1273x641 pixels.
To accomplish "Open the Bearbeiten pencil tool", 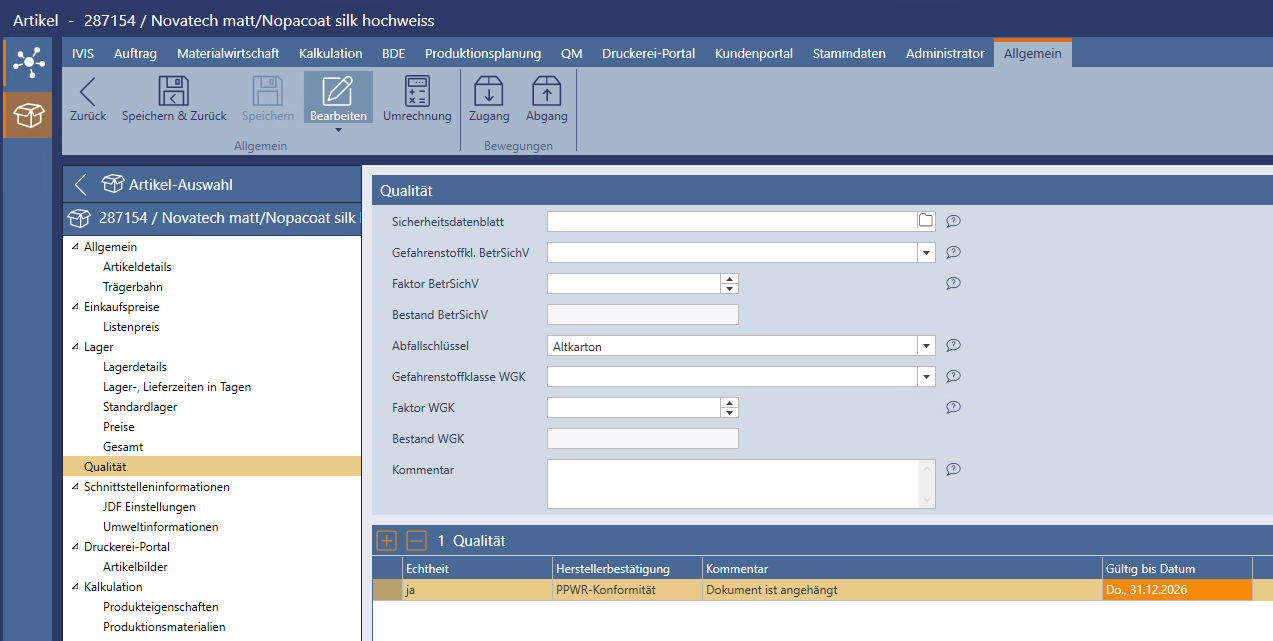I will [x=338, y=91].
